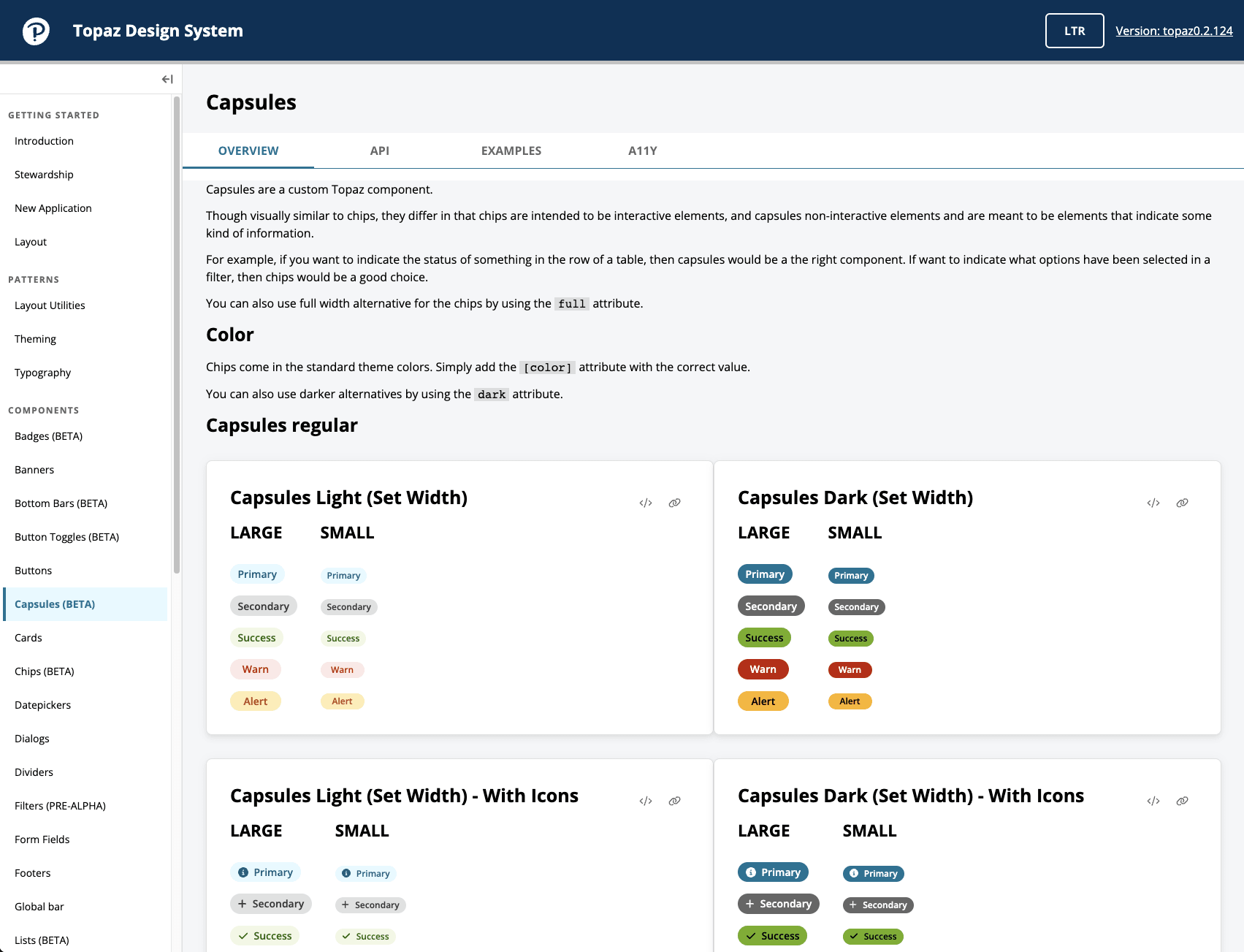Click large dark Secondary capsule plus icon

pyautogui.click(x=779, y=904)
